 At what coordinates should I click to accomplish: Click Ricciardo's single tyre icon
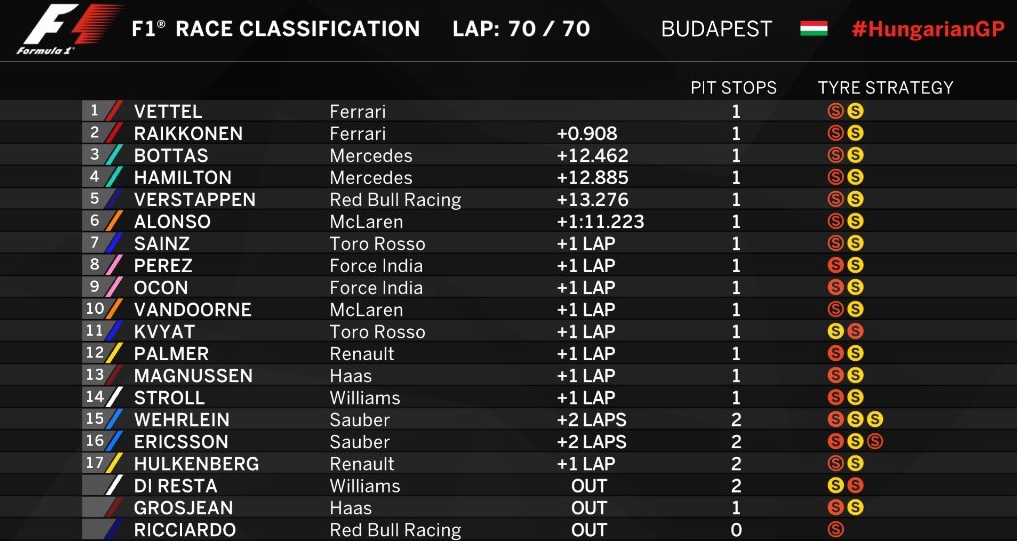pos(836,530)
